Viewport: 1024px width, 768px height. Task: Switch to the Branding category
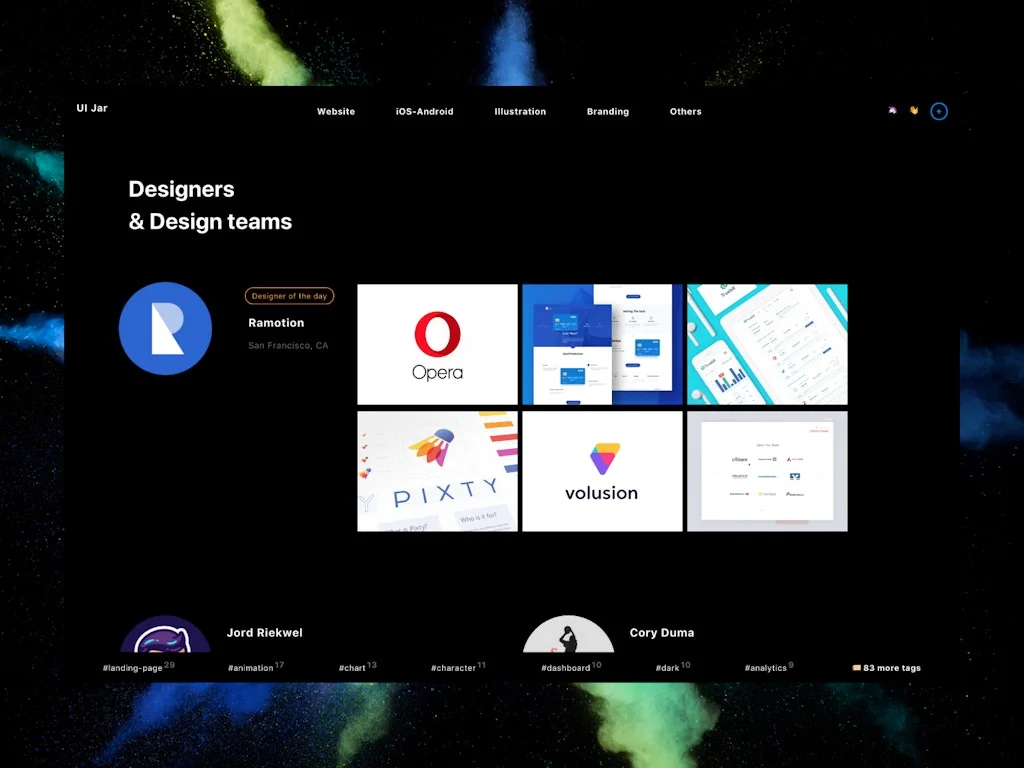point(607,111)
